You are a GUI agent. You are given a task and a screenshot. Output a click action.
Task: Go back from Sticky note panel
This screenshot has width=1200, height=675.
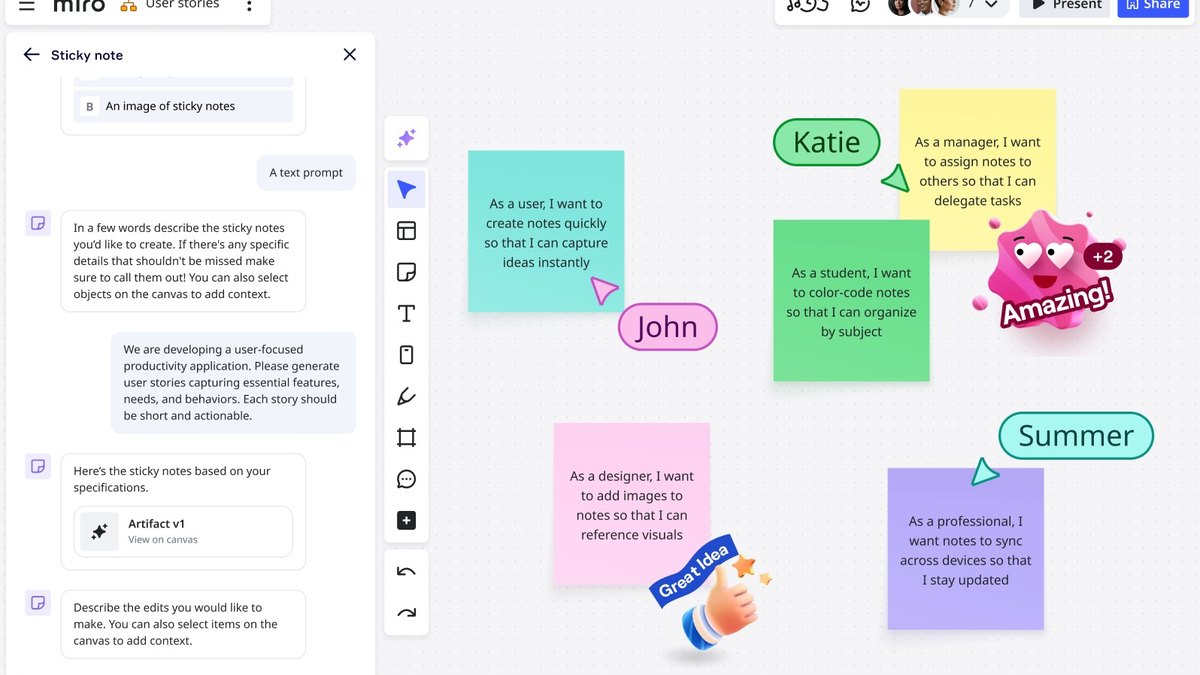click(x=32, y=55)
